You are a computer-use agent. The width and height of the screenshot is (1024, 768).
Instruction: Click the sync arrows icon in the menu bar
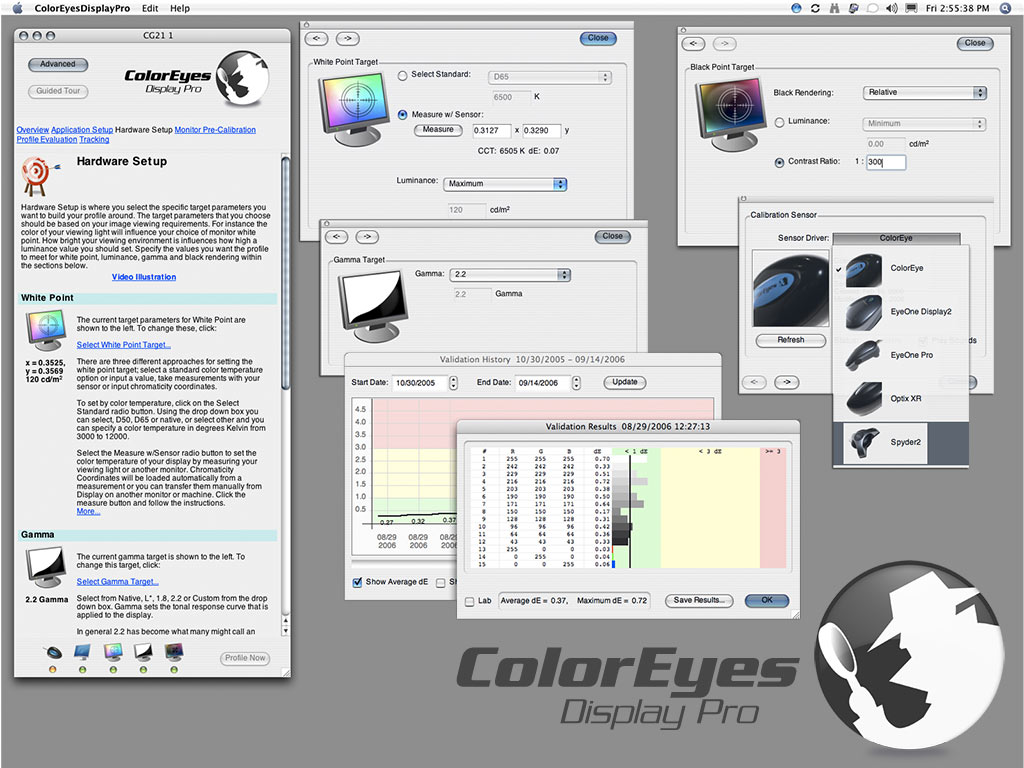pos(815,8)
